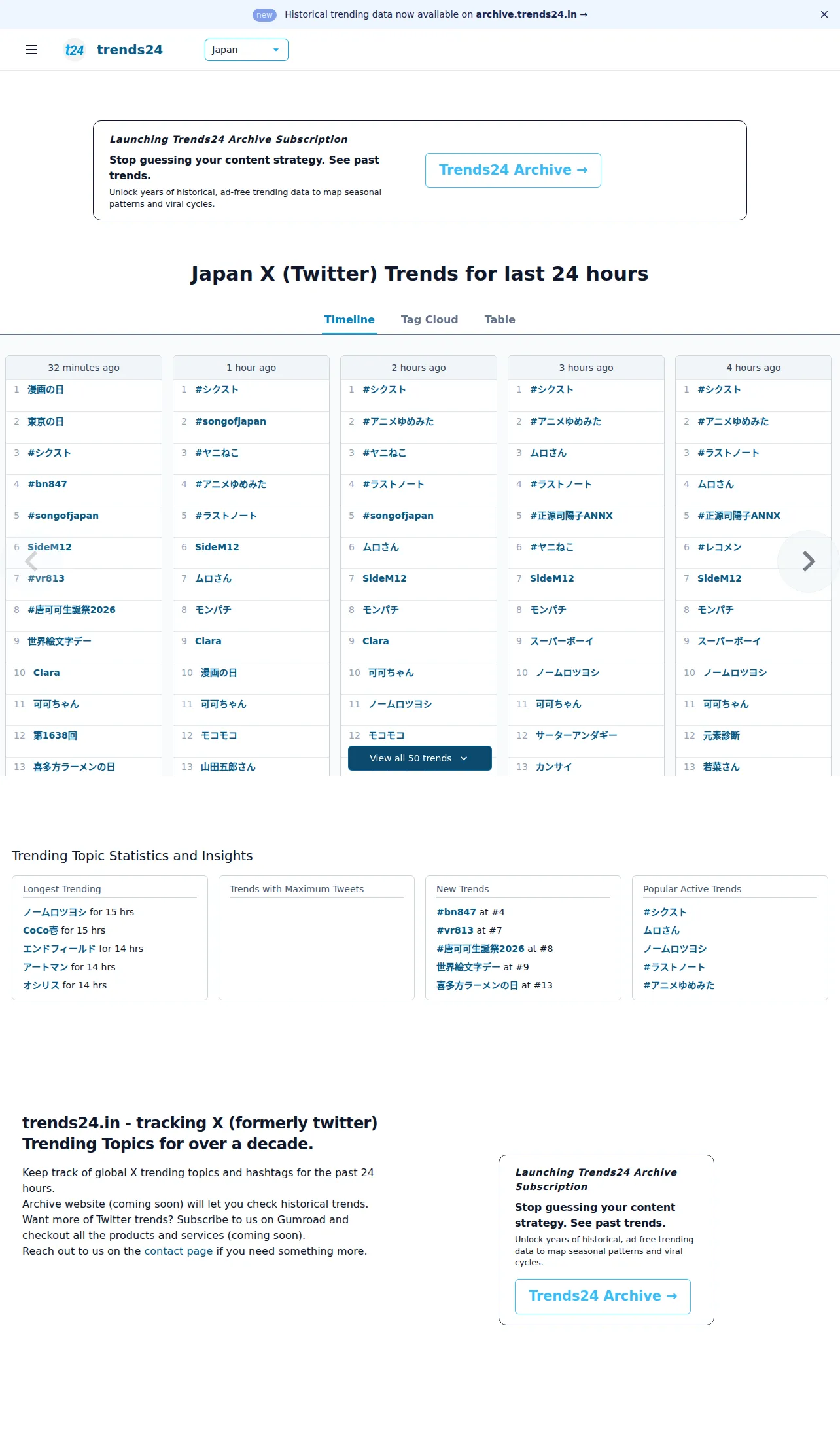Open #songofjapan in 1 hour ago column
This screenshot has width=840, height=1451.
click(x=230, y=421)
